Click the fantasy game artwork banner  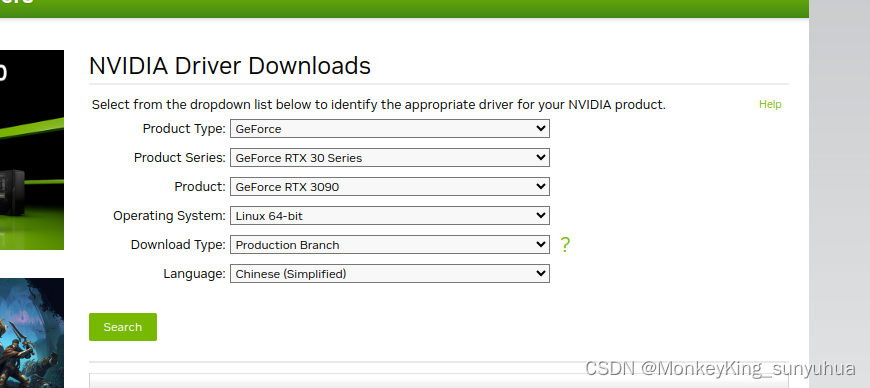32,333
